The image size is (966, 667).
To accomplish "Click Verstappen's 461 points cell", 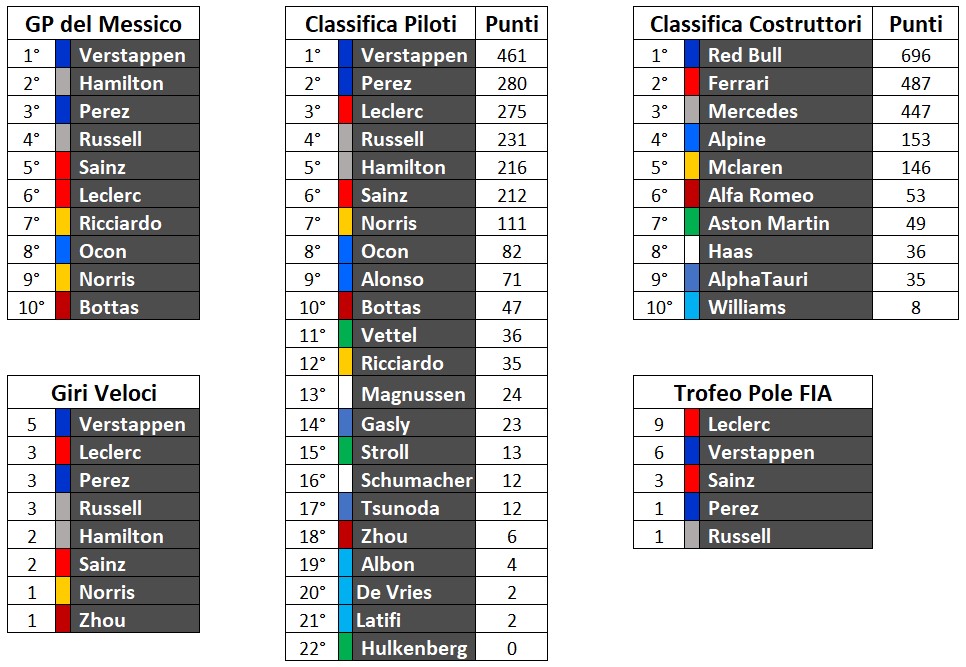I will coord(511,55).
